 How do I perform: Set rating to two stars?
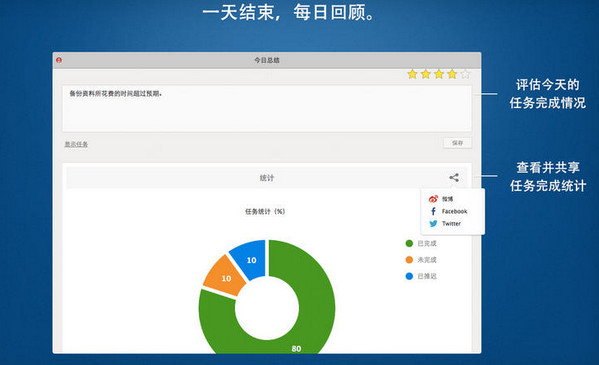pyautogui.click(x=426, y=74)
